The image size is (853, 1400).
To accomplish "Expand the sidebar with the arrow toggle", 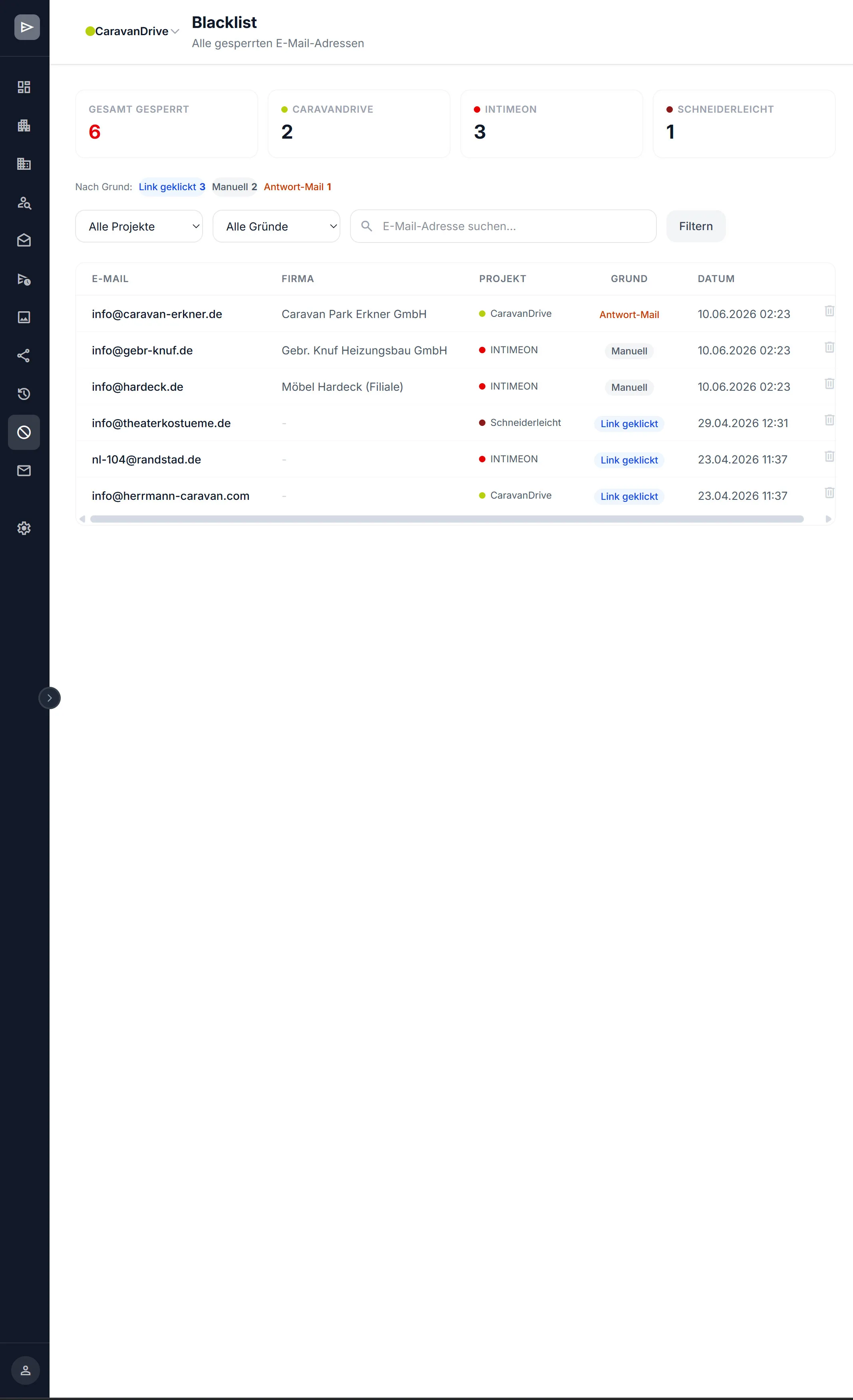I will coord(50,698).
